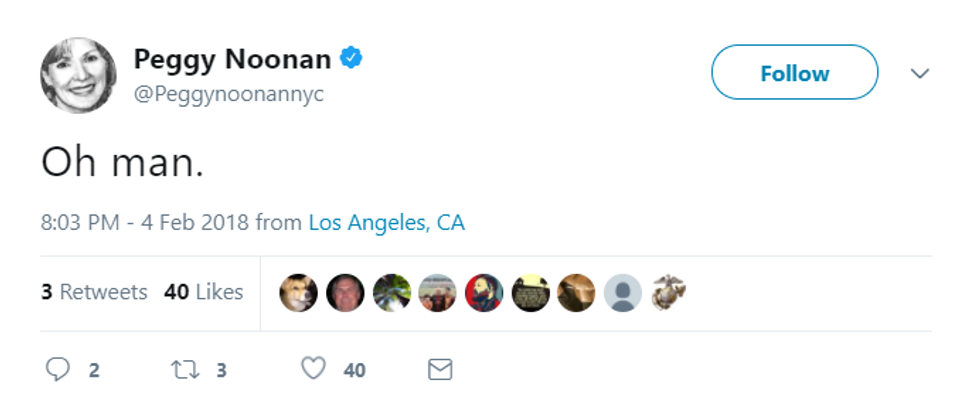Click the reply speech bubble icon
This screenshot has height=399, width=980.
[x=58, y=370]
